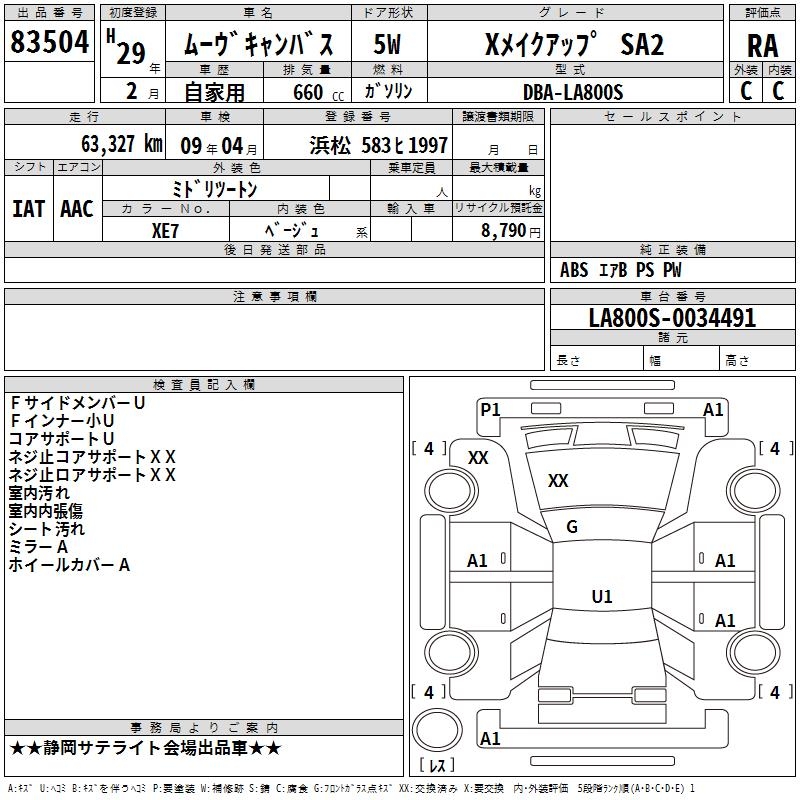Click the lot number 83504
The height and width of the screenshot is (800, 800).
point(50,43)
